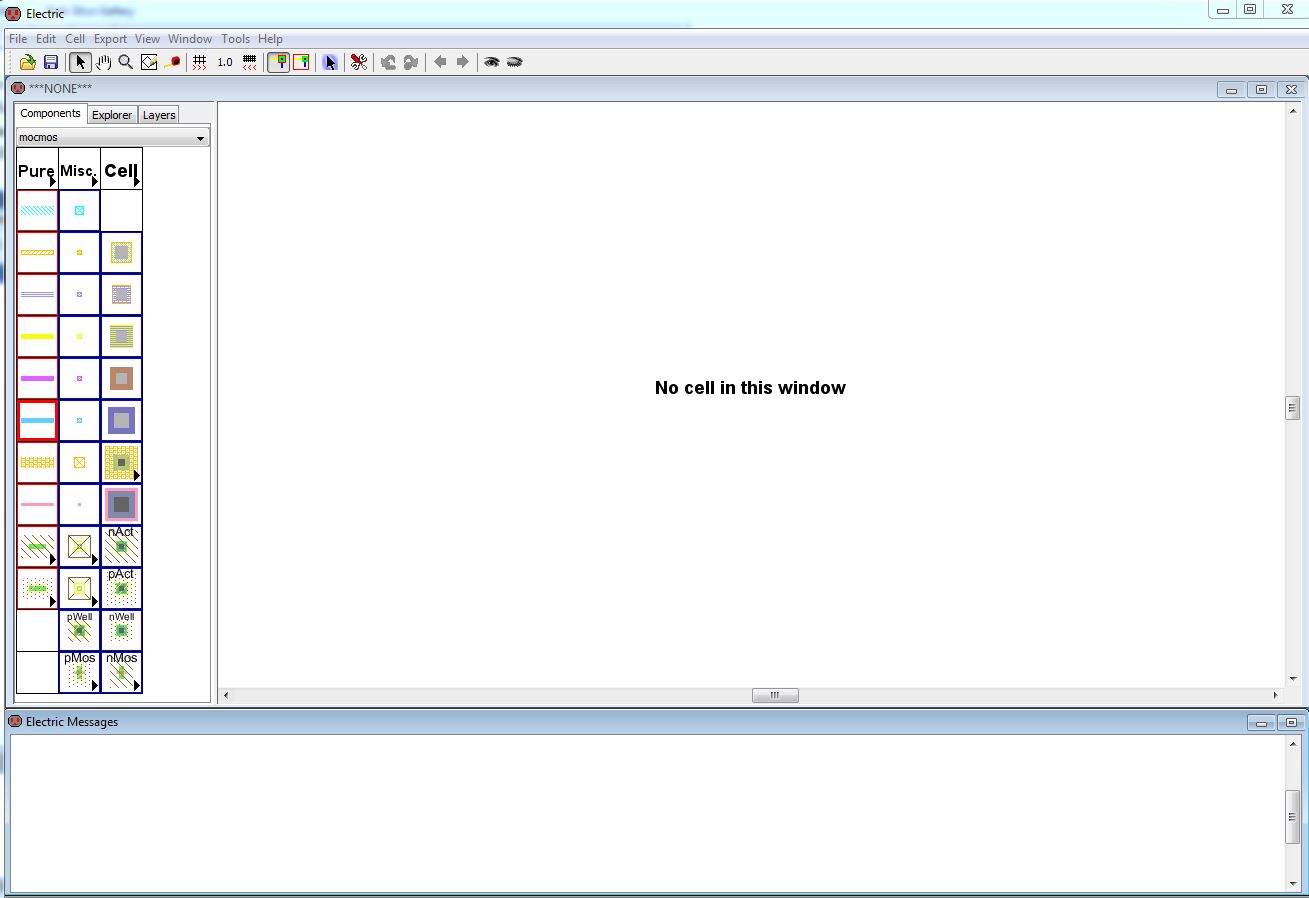Open the View menu
1309x898 pixels.
click(x=147, y=39)
